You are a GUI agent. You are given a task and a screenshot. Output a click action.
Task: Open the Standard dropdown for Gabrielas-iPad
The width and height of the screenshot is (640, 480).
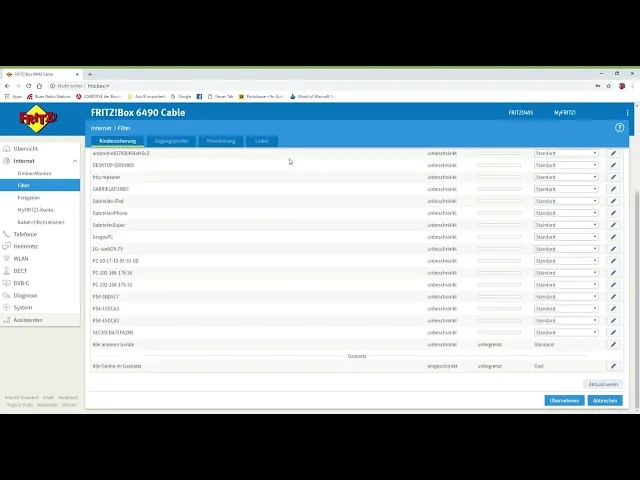(x=566, y=201)
